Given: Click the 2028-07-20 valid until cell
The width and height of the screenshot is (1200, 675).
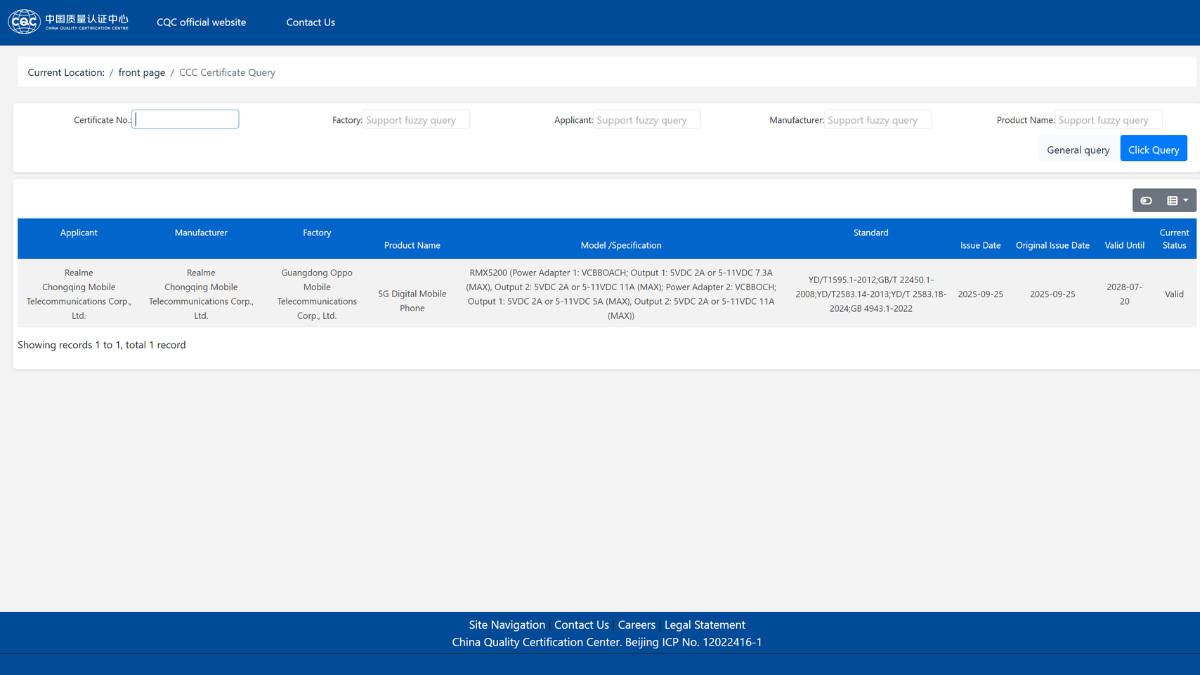Looking at the screenshot, I should (1125, 294).
